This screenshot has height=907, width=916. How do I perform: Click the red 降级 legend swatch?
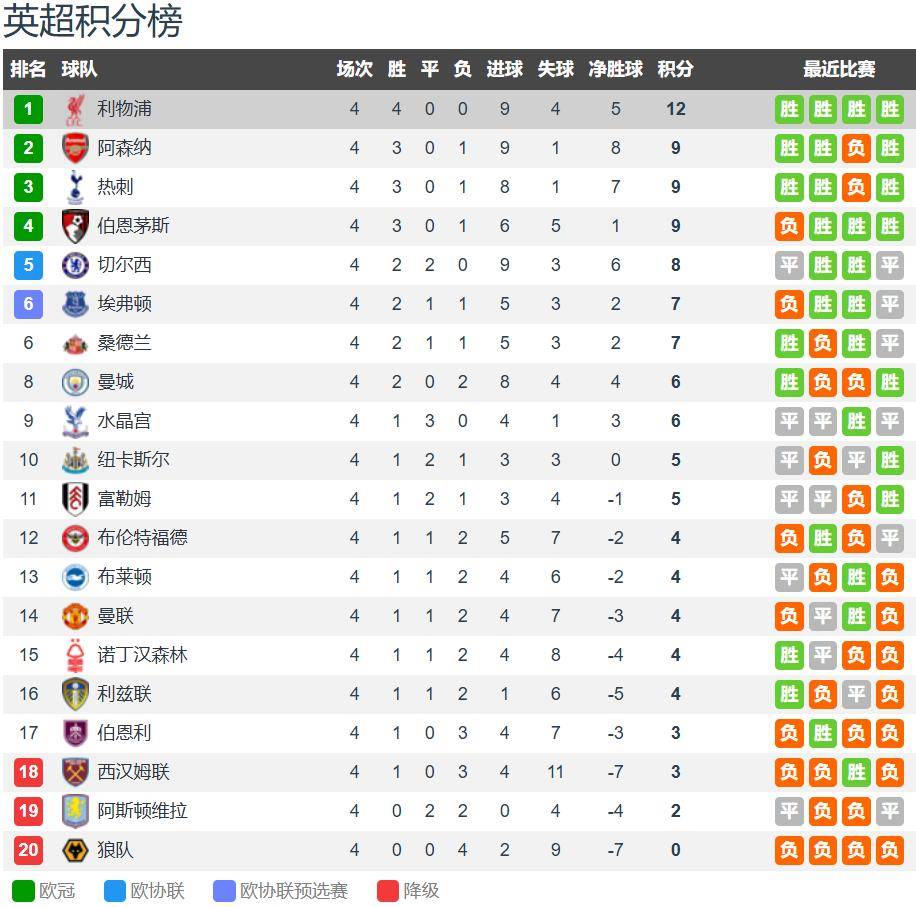[x=388, y=890]
